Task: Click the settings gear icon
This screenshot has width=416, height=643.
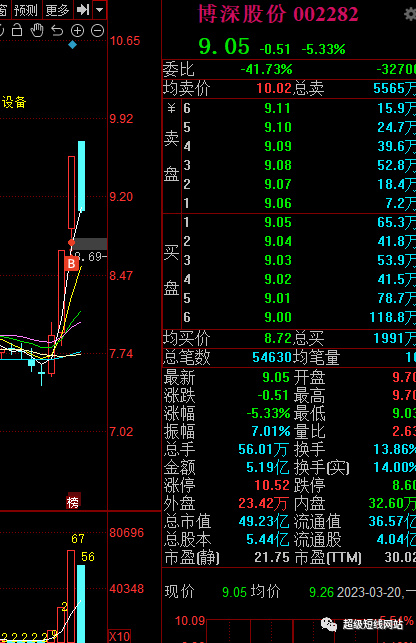Action: click(x=410, y=14)
